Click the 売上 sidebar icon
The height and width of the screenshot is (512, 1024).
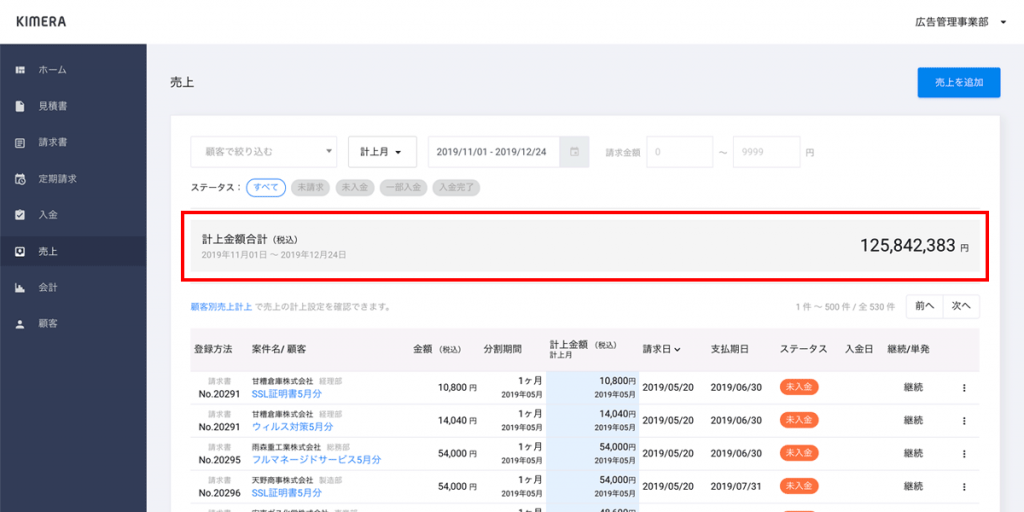[20, 251]
